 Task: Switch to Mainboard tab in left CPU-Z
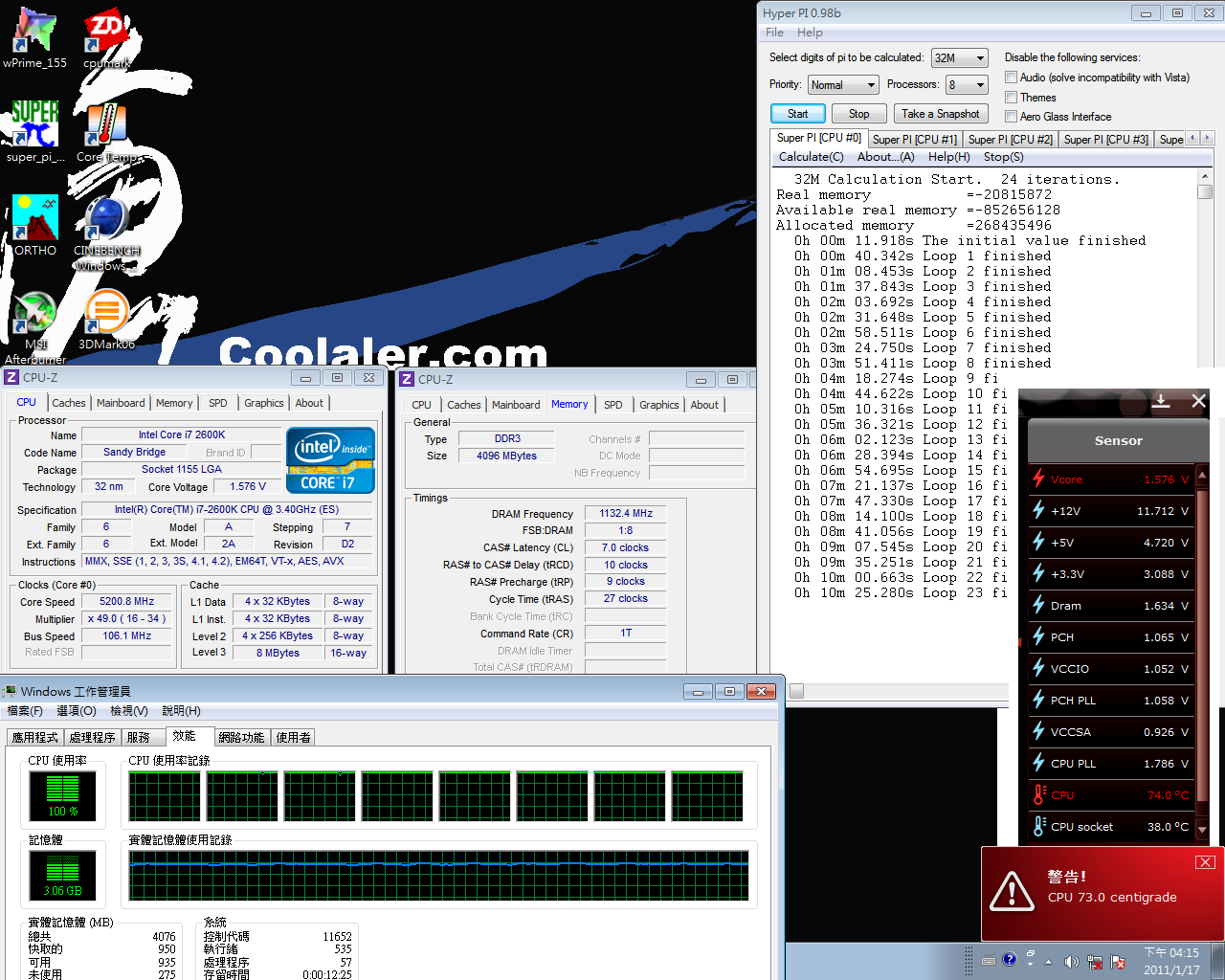coord(121,403)
